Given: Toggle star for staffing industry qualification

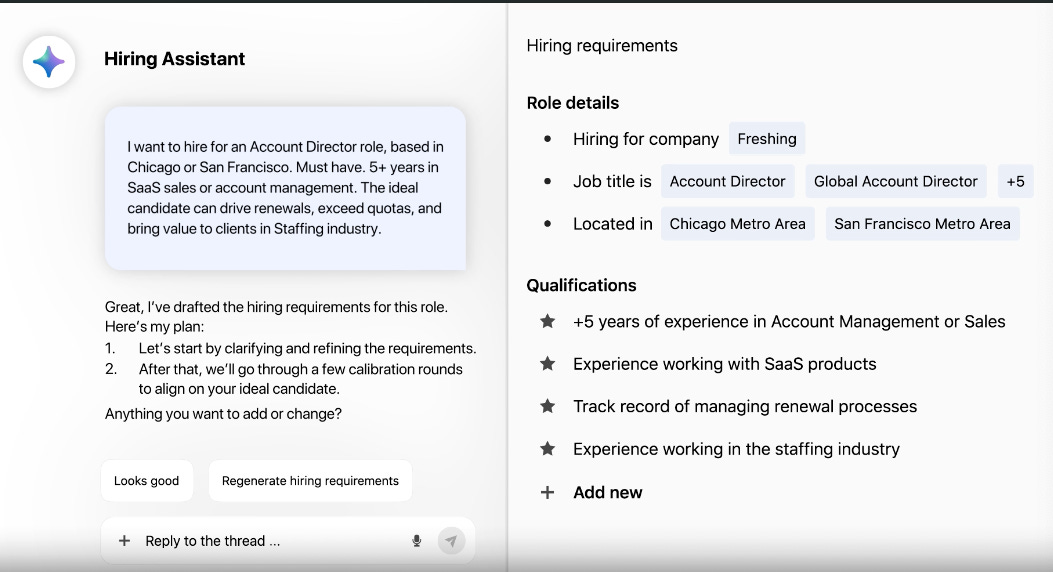Looking at the screenshot, I should click(x=547, y=448).
